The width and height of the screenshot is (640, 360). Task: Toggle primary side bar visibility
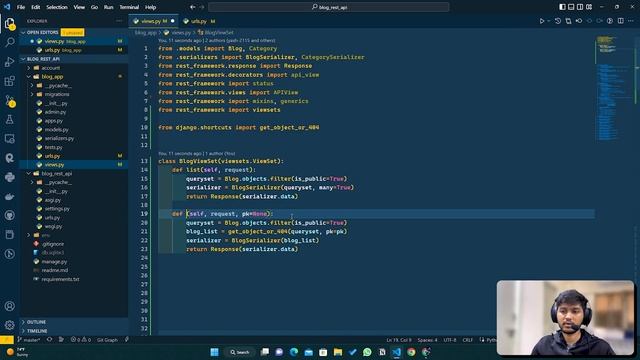562,7
